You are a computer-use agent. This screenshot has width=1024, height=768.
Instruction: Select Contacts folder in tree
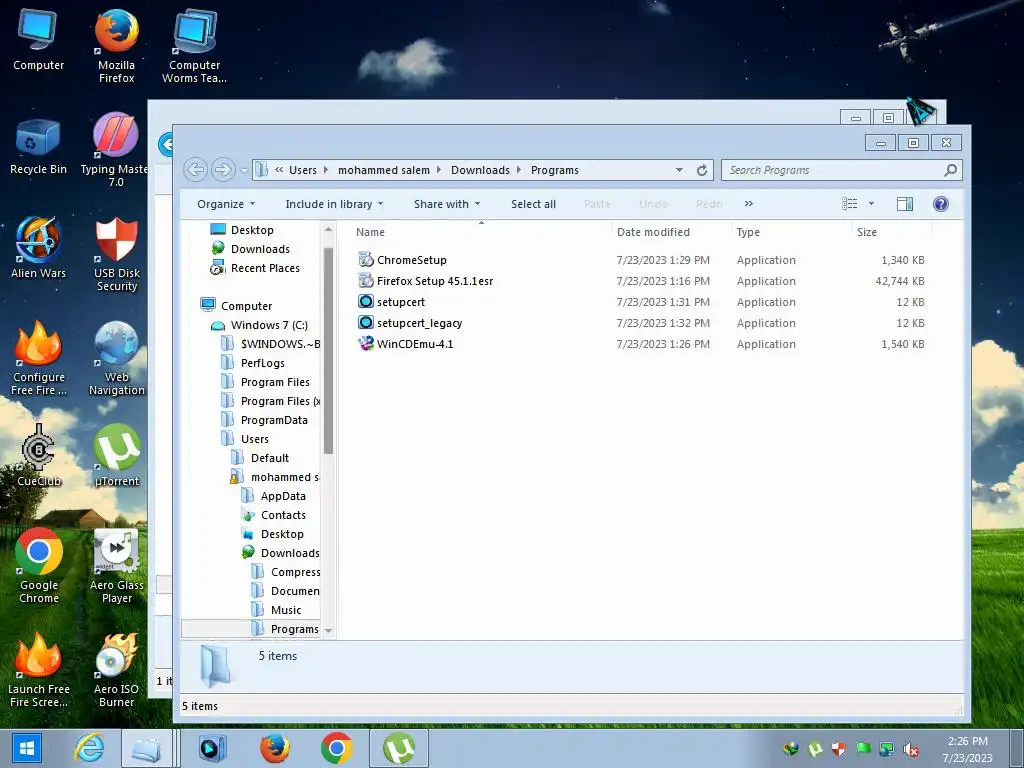pyautogui.click(x=283, y=515)
